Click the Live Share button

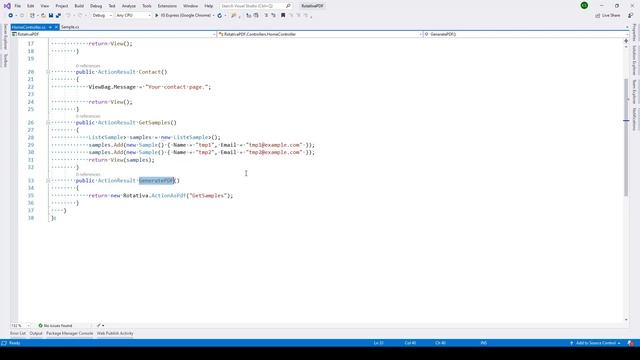(608, 16)
